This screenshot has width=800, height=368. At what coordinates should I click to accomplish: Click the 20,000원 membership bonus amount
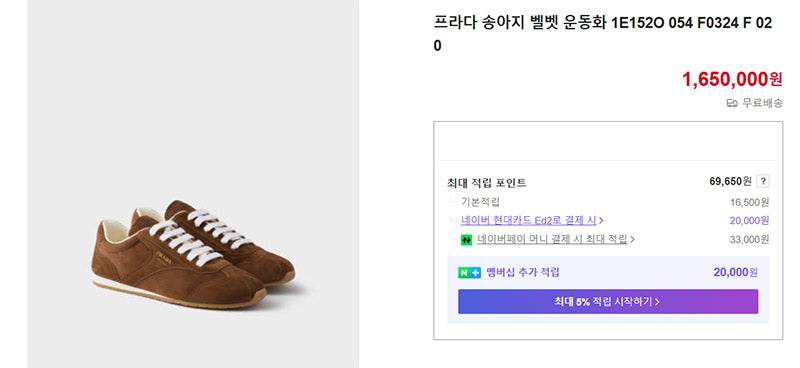(x=736, y=273)
